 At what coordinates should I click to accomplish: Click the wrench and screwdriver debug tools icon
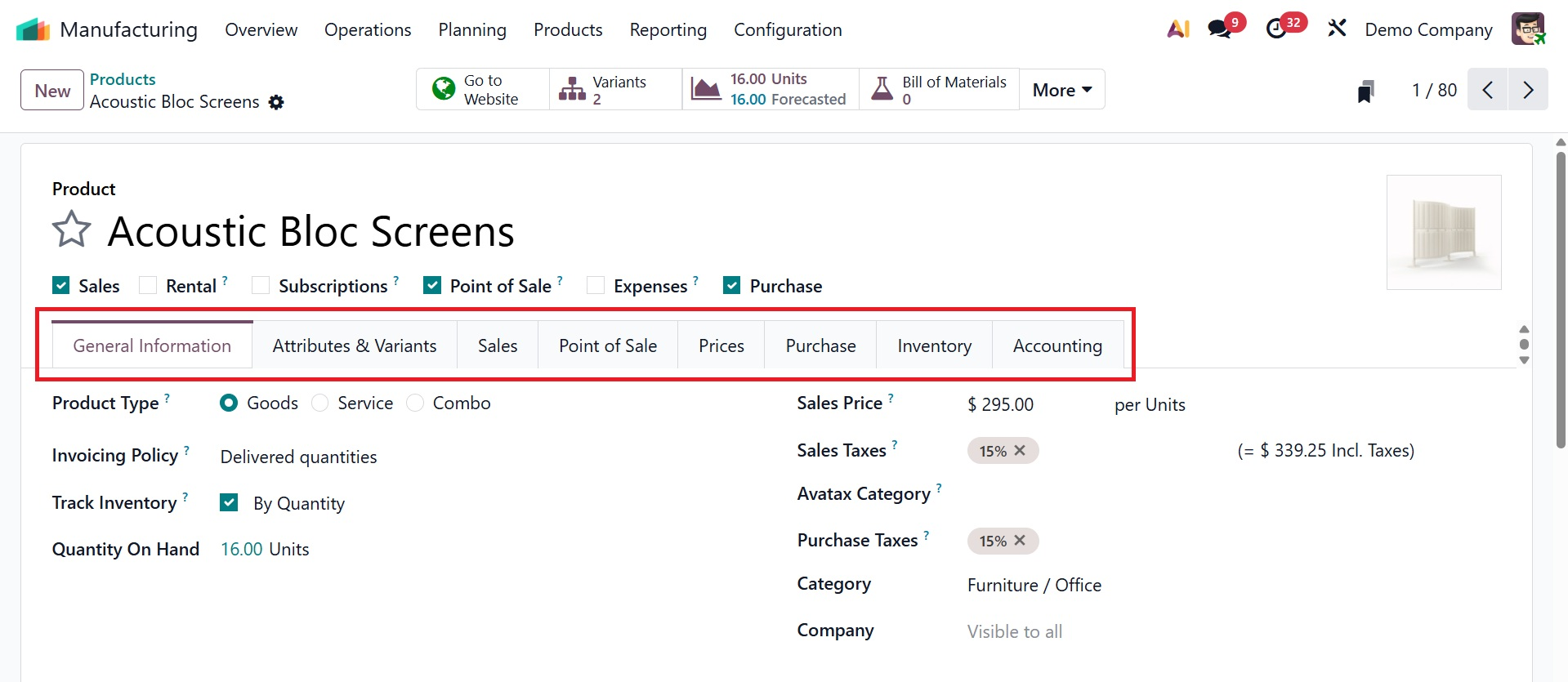[x=1337, y=29]
